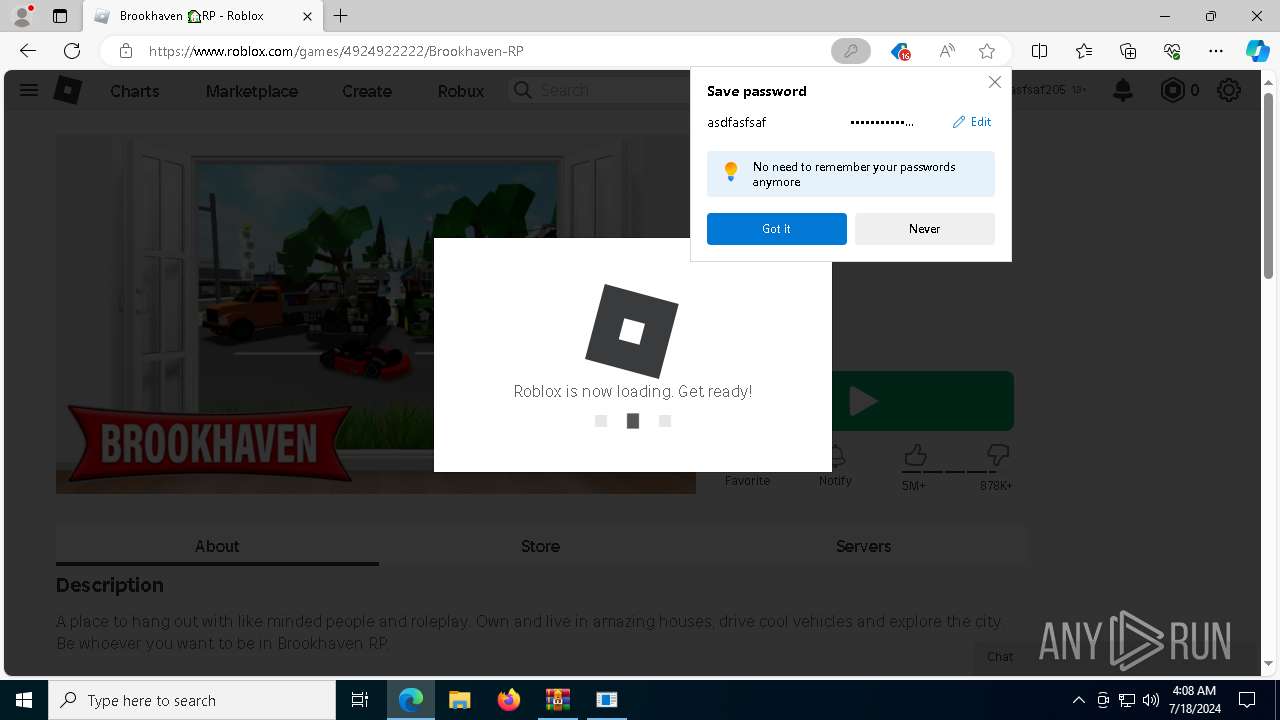Edit the saved password entry
Image resolution: width=1280 pixels, height=720 pixels.
point(972,122)
